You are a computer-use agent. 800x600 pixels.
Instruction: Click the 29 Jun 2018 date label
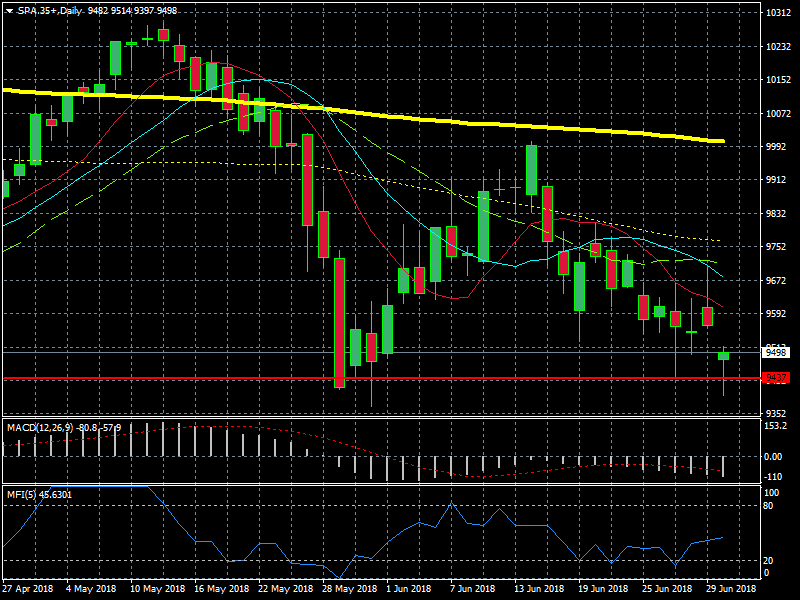[x=733, y=590]
